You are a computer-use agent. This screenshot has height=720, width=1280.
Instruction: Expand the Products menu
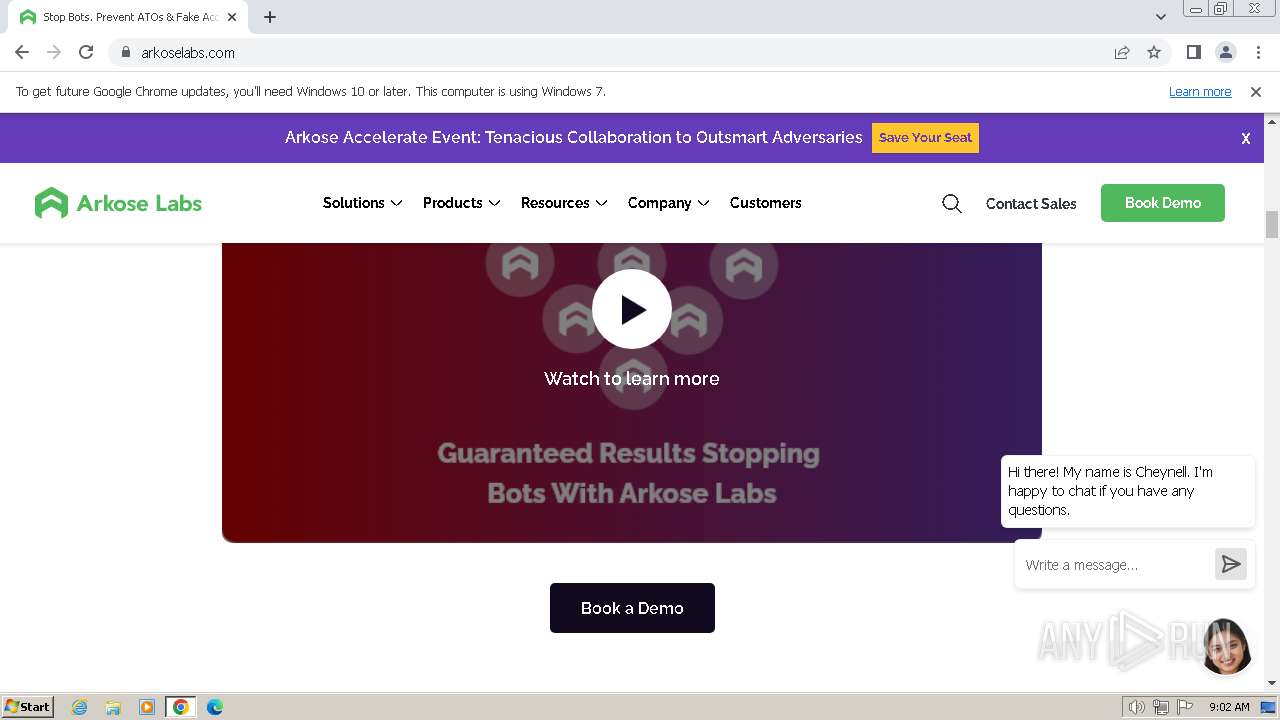point(461,203)
